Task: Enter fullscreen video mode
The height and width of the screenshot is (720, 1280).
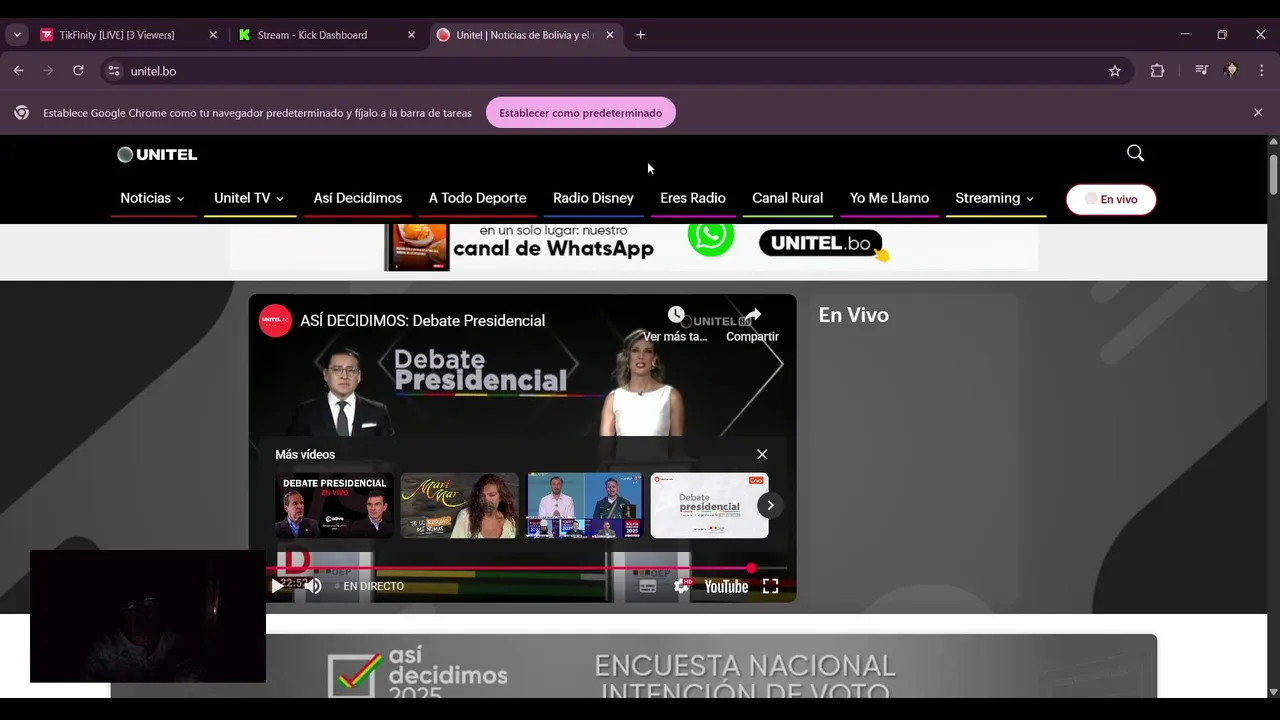Action: coord(771,587)
